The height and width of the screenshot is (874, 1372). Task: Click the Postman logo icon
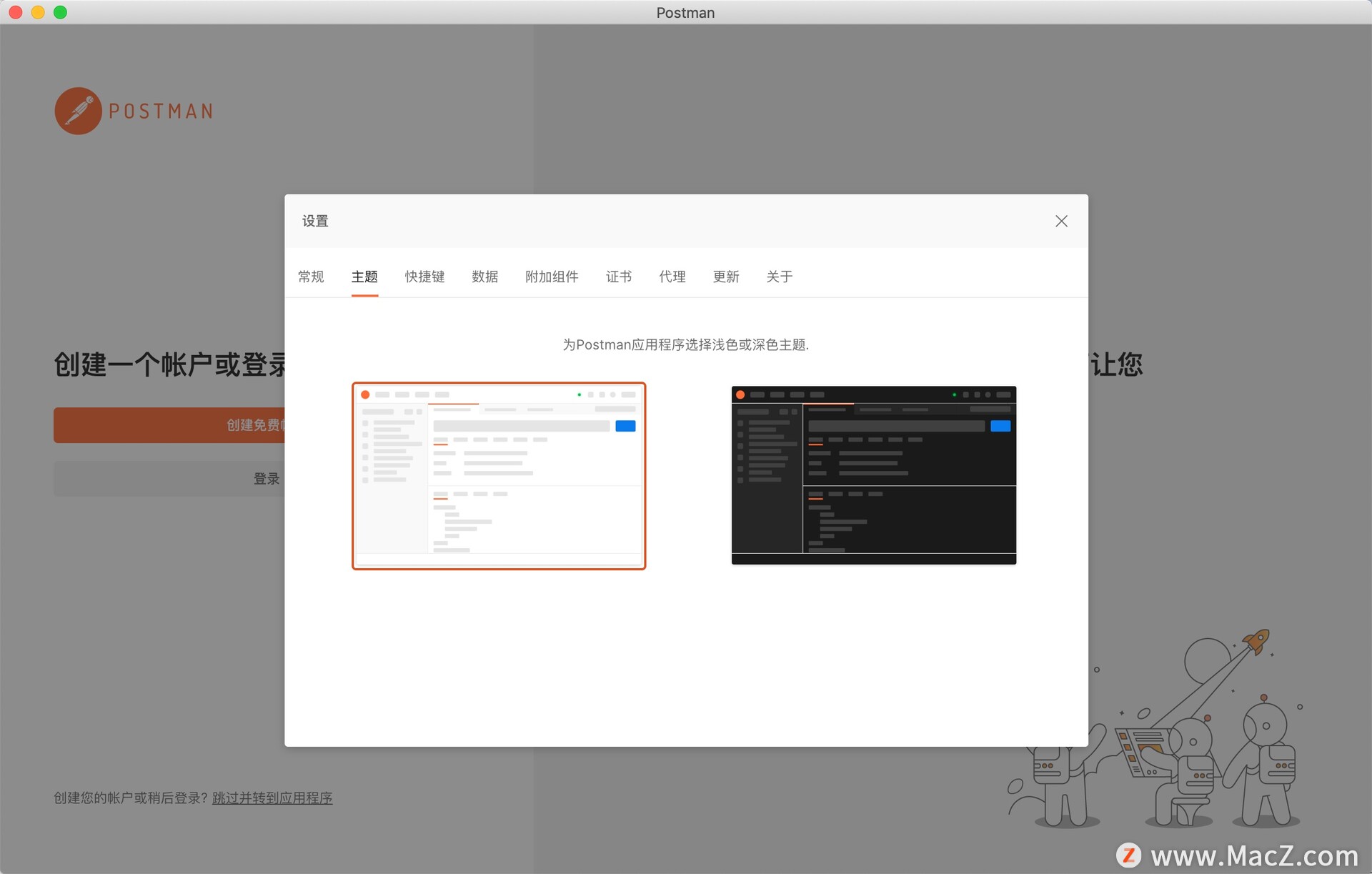tap(79, 111)
